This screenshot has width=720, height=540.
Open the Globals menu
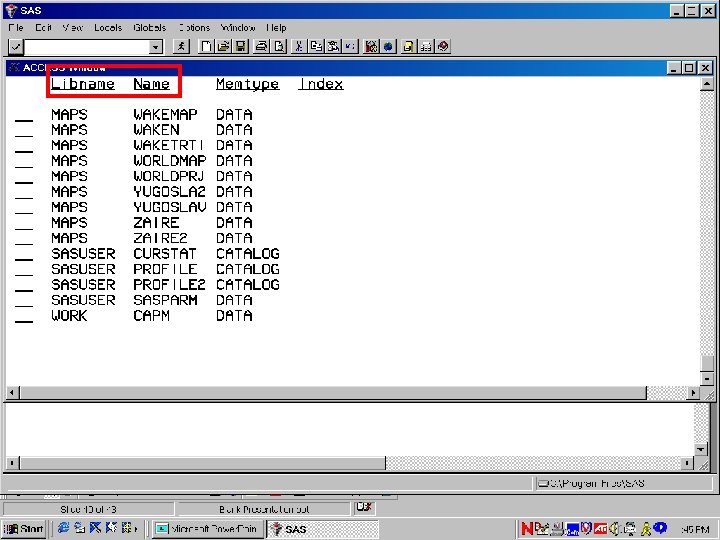[150, 28]
